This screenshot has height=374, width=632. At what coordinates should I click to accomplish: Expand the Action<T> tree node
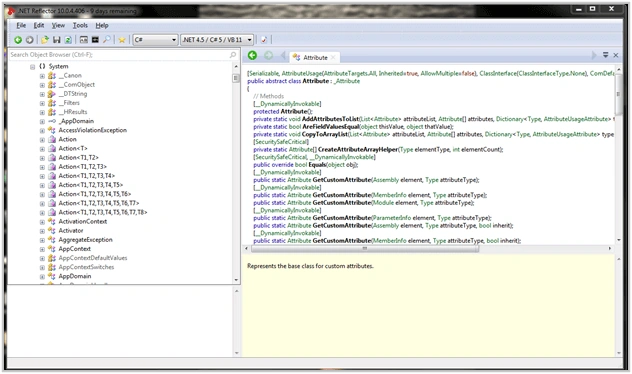click(42, 149)
